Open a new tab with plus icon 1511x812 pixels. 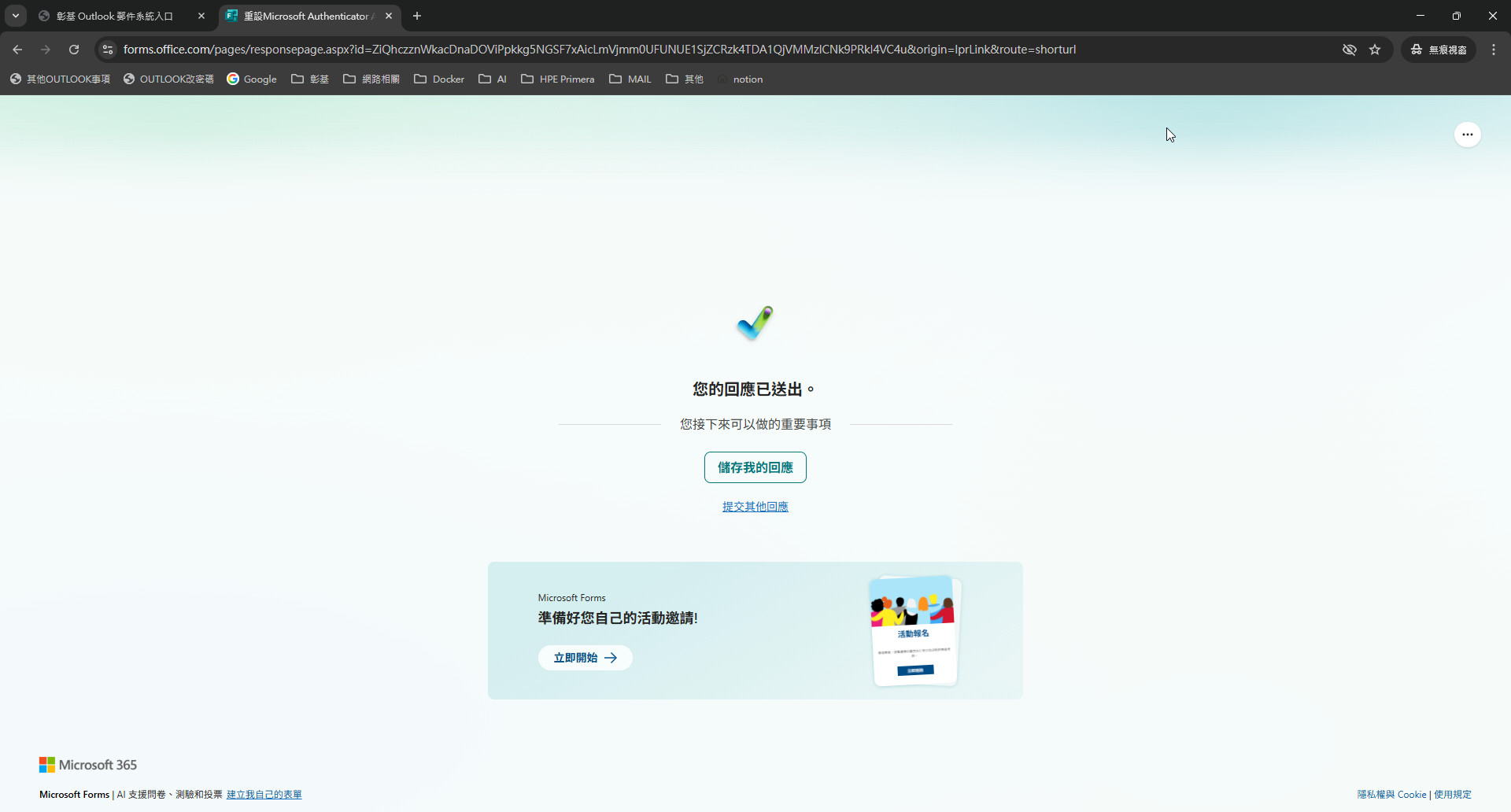417,16
